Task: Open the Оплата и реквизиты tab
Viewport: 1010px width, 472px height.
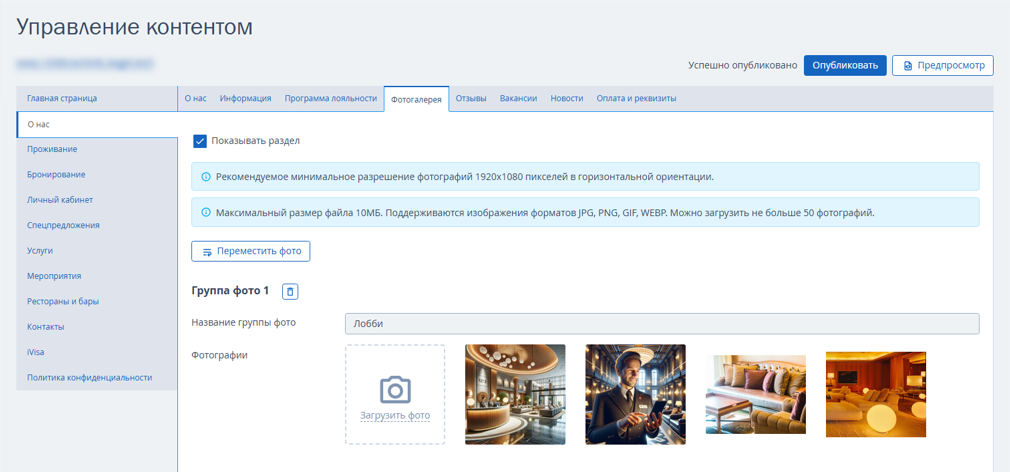Action: point(636,99)
